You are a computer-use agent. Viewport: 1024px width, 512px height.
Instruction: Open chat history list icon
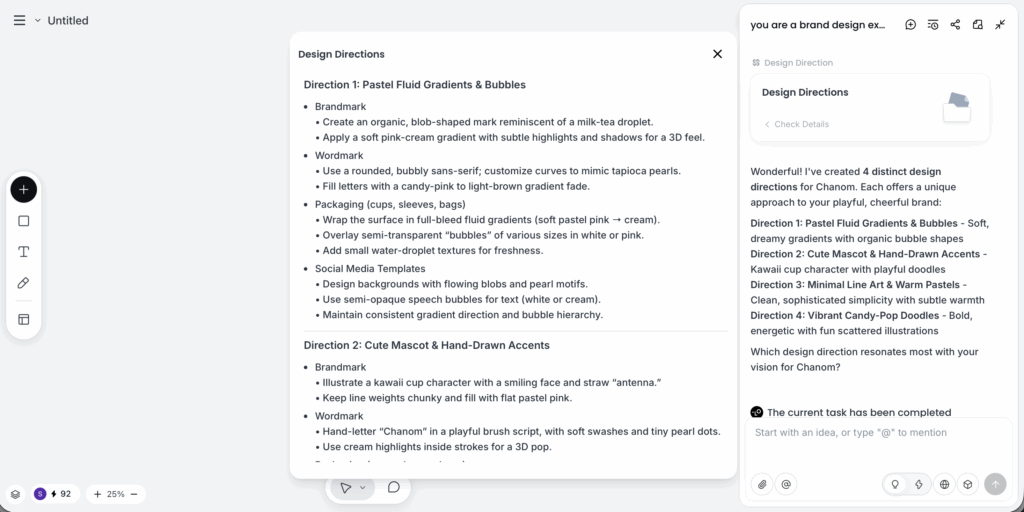coord(933,25)
